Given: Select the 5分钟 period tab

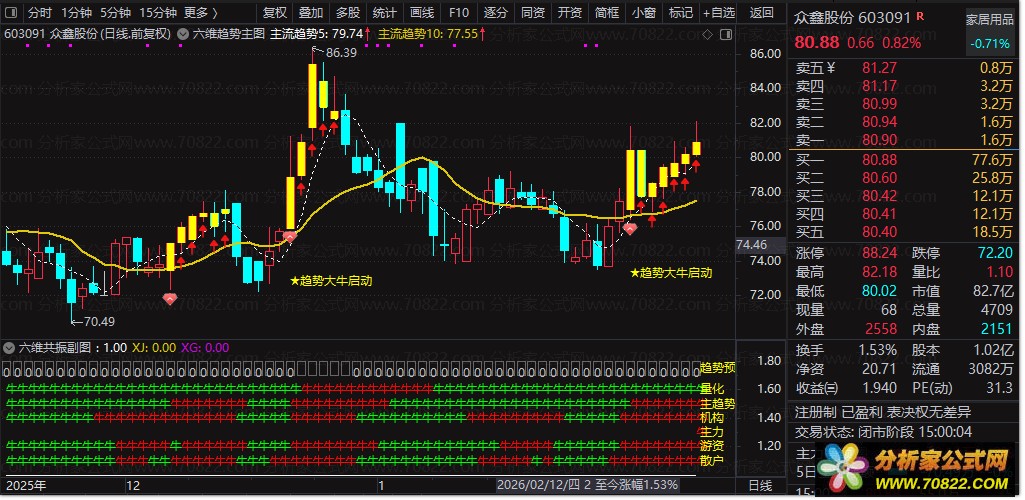Looking at the screenshot, I should 116,12.
